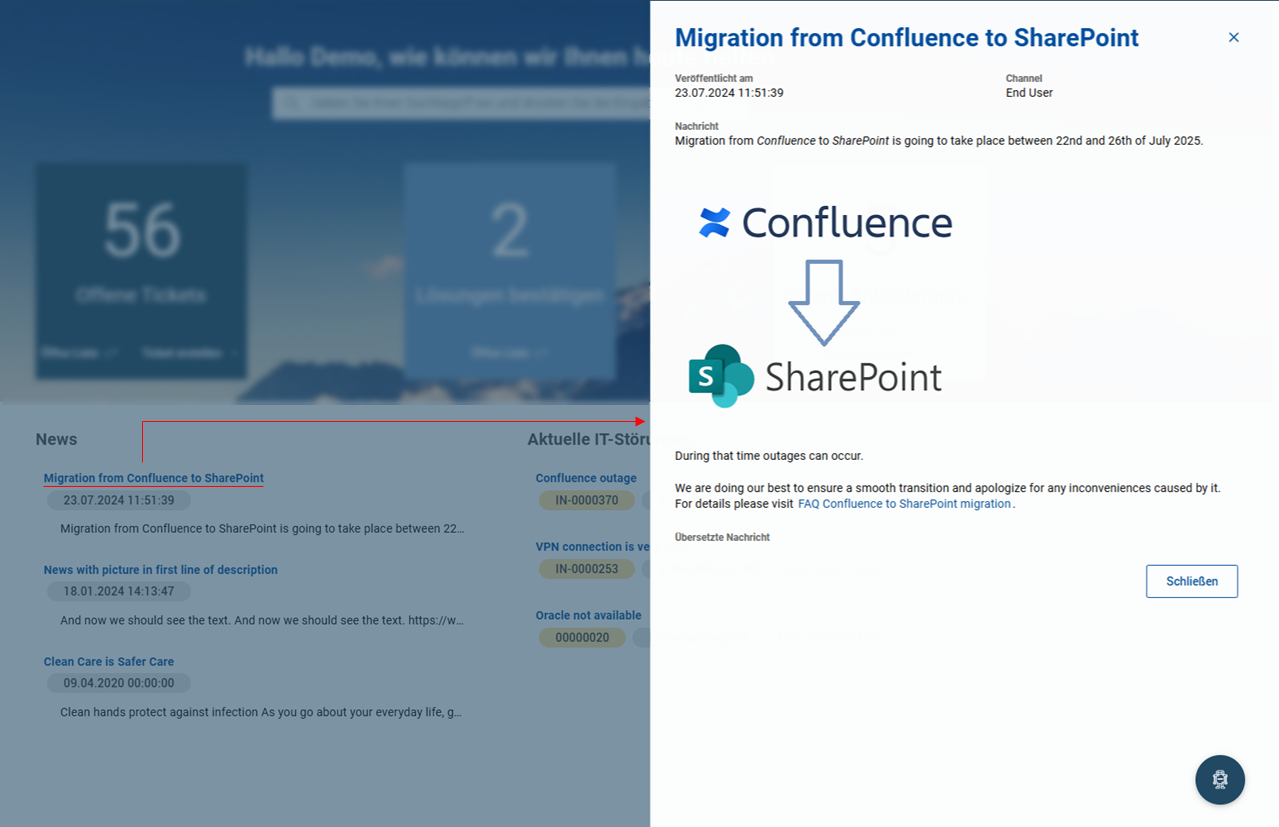Click the SharePoint logo in the message
The image size is (1279, 827).
tap(815, 376)
